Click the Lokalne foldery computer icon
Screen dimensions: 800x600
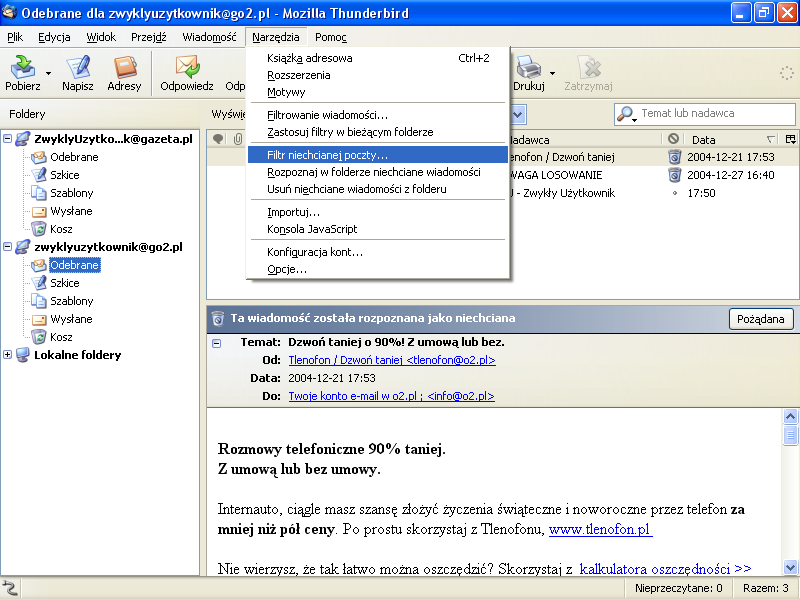22,355
